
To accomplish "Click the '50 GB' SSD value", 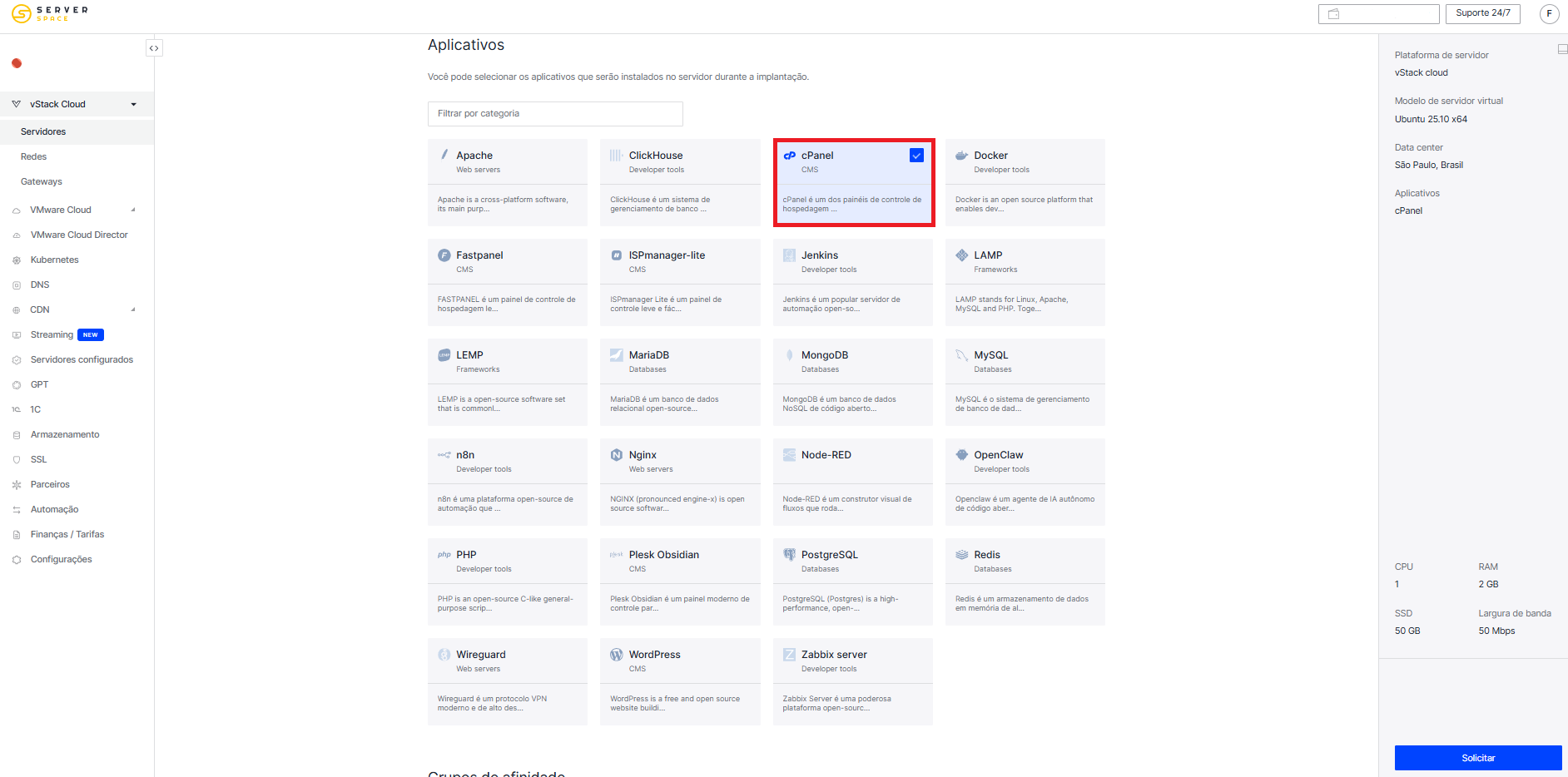I will pos(1407,631).
